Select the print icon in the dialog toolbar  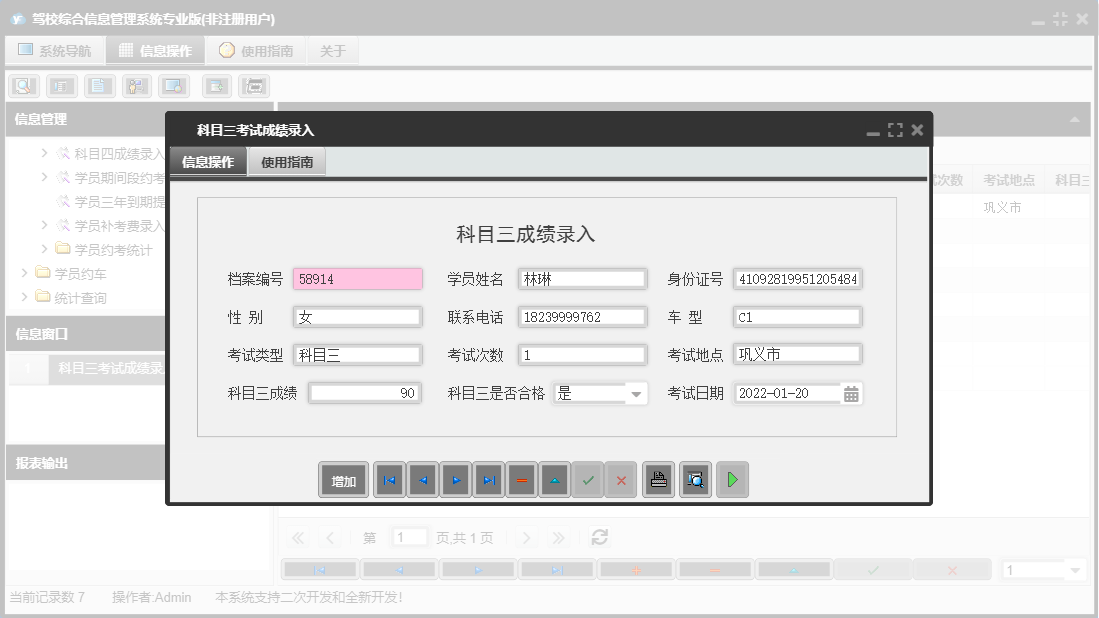pyautogui.click(x=658, y=479)
